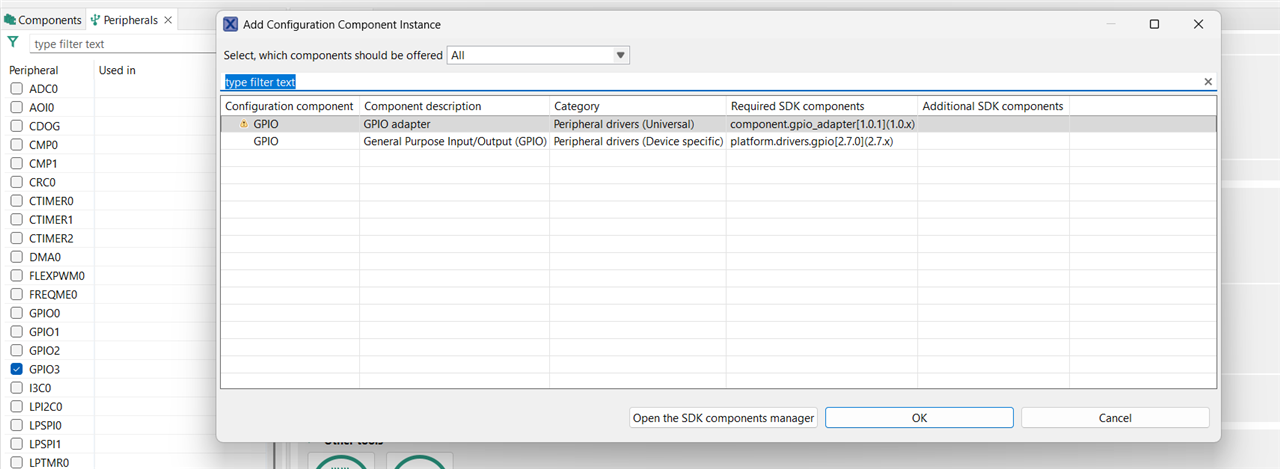
Task: Click the app icon in the dialog title bar
Action: click(x=230, y=24)
